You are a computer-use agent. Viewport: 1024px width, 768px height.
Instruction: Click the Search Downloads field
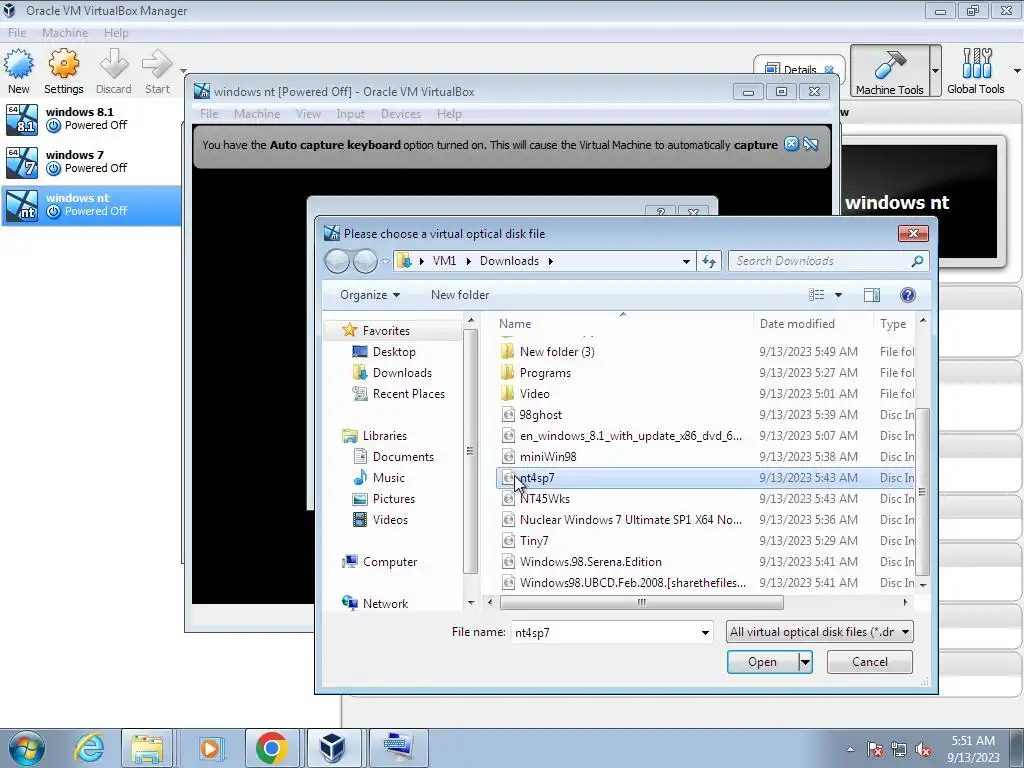820,261
